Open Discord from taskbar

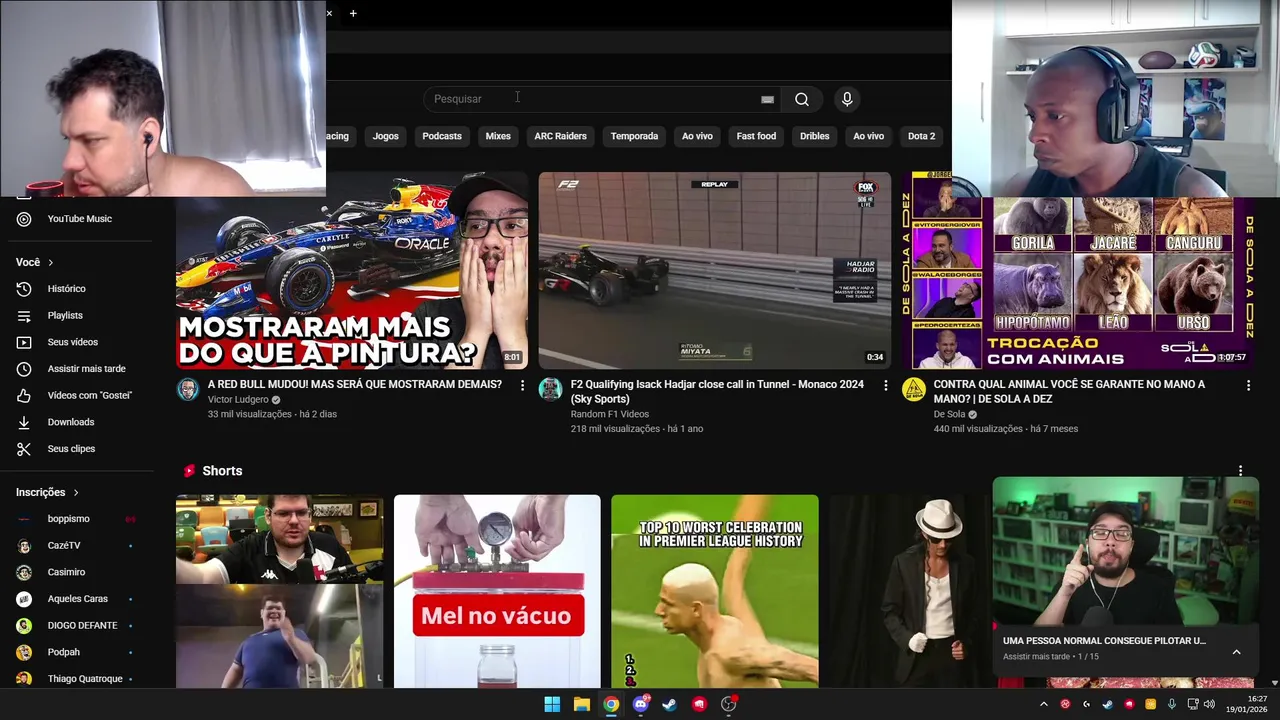pyautogui.click(x=641, y=704)
